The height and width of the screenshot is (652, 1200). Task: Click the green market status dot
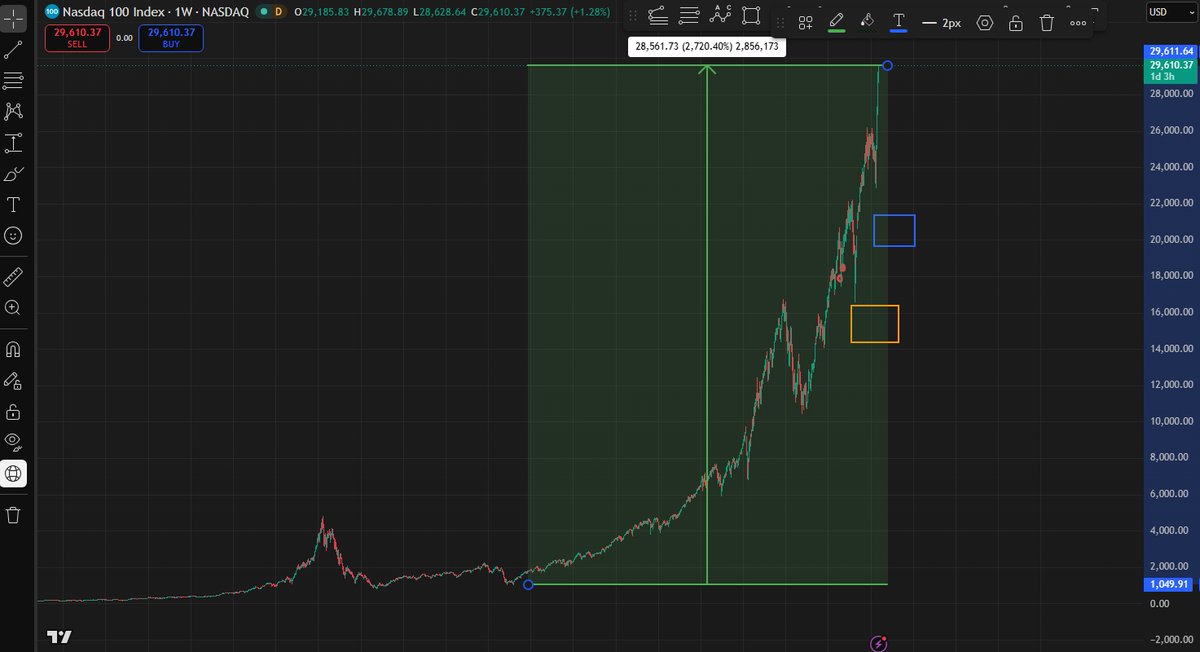262,11
